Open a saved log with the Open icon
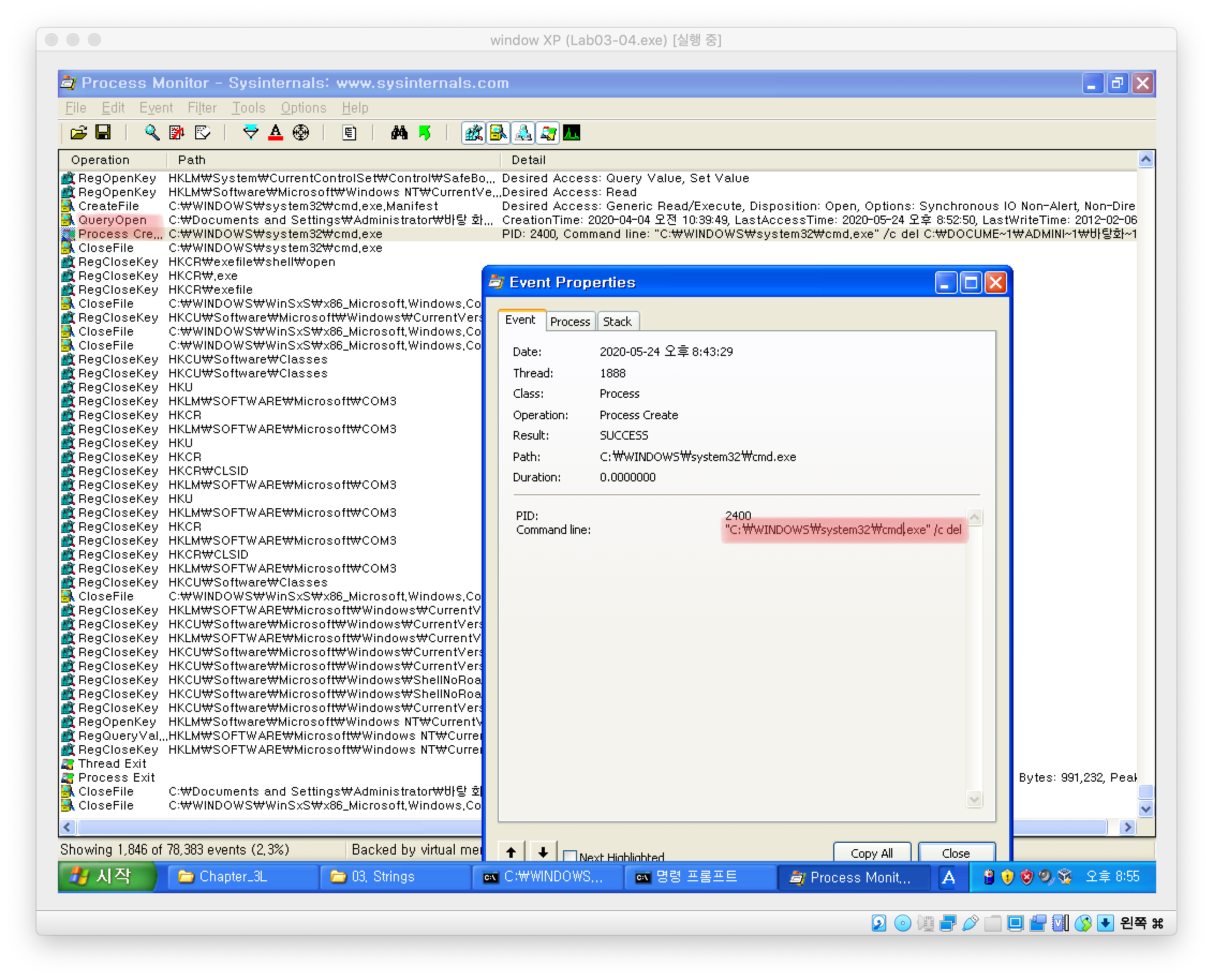This screenshot has height=980, width=1213. (78, 132)
